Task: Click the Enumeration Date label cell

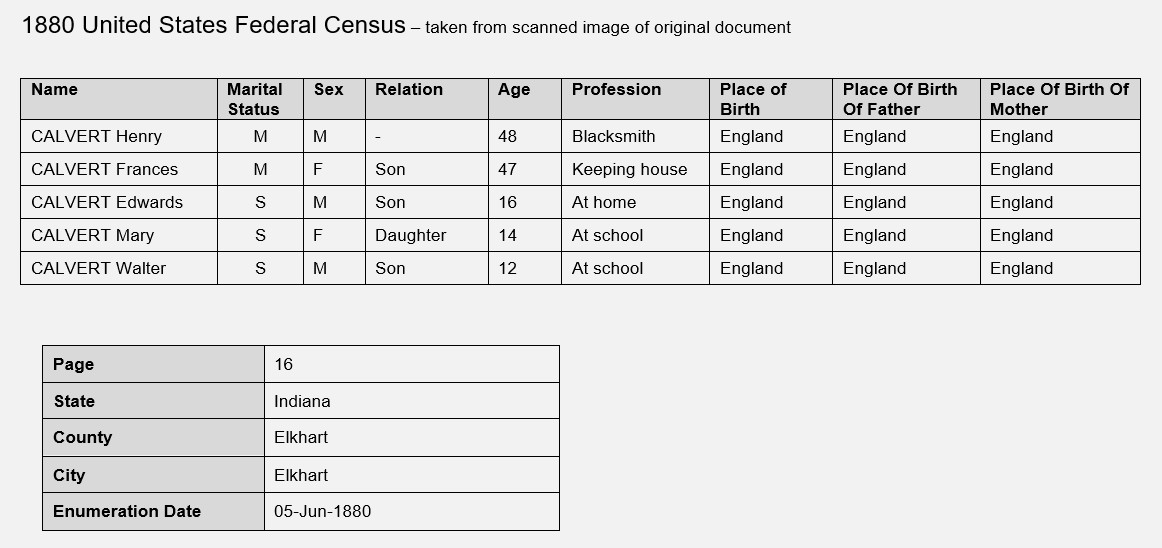Action: pyautogui.click(x=153, y=512)
